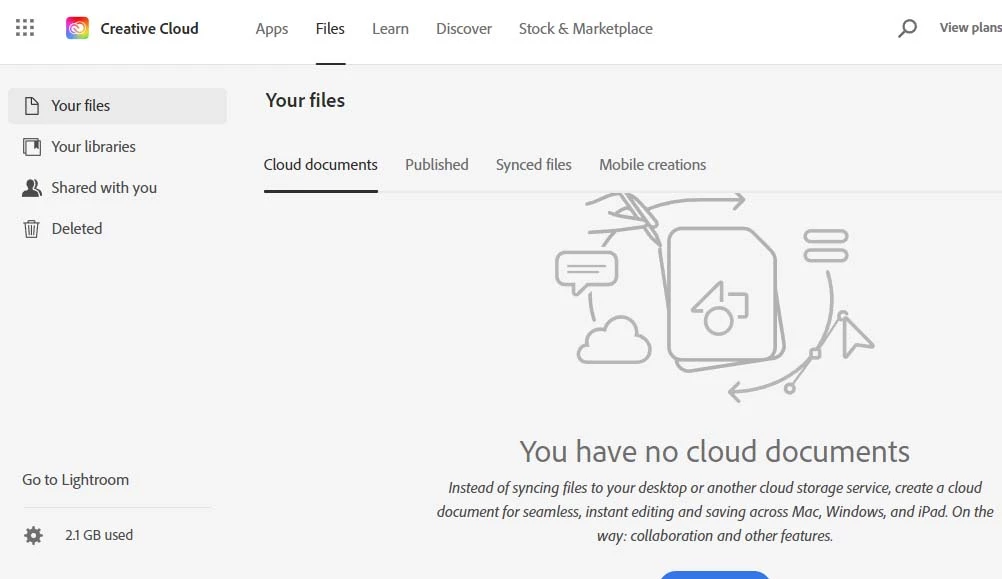Open storage settings gear icon
Screen dimensions: 1002x579
(x=33, y=535)
